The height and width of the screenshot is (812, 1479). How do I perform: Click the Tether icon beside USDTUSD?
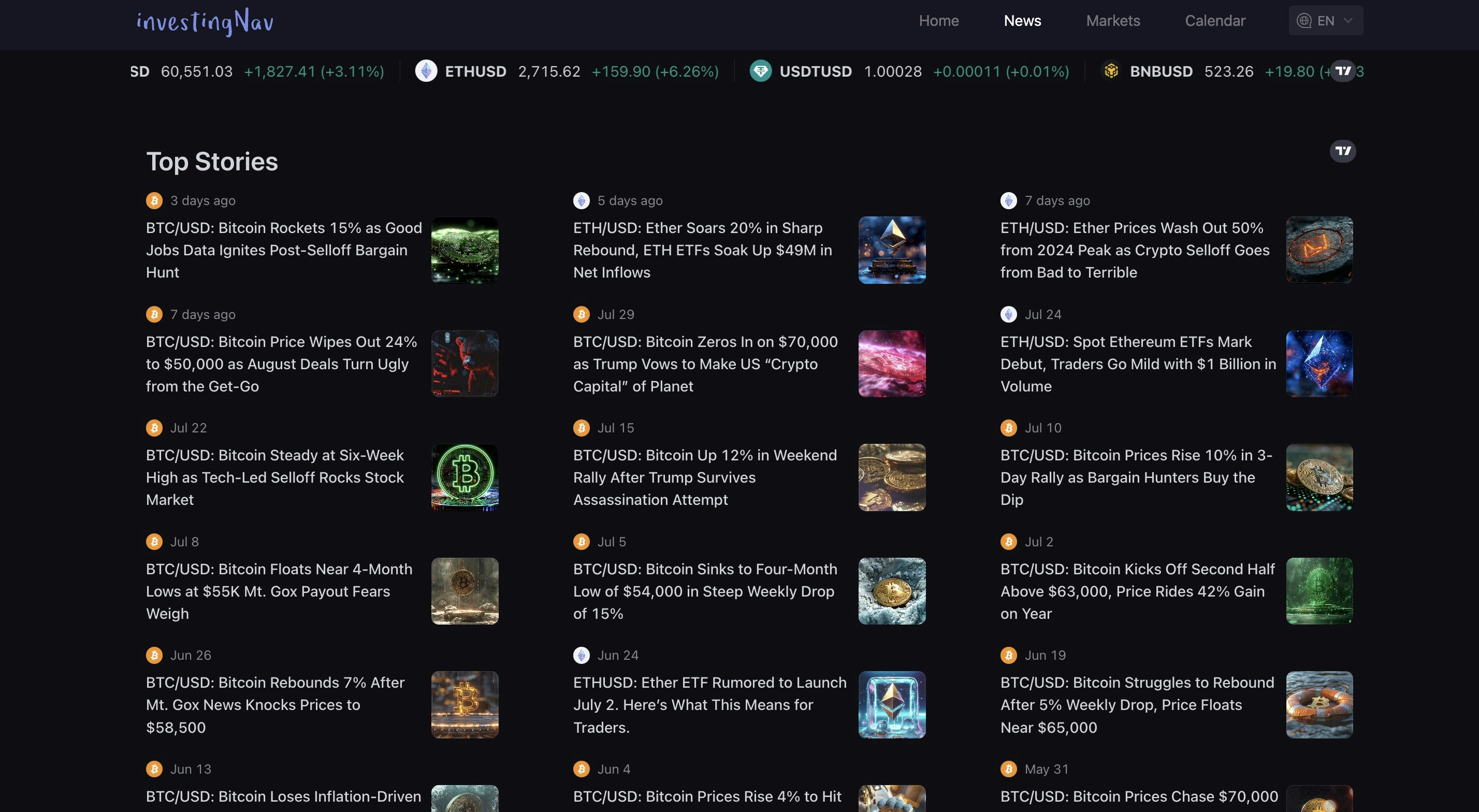pyautogui.click(x=760, y=71)
